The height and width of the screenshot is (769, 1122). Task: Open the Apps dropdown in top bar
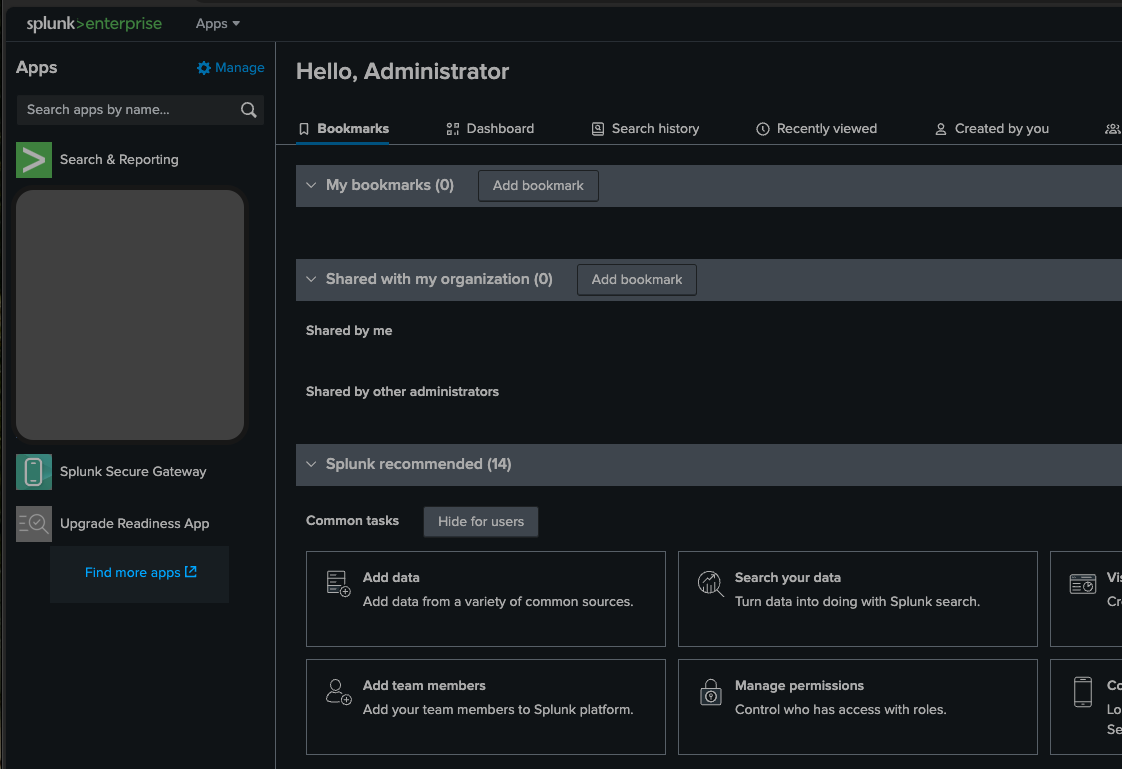(218, 24)
